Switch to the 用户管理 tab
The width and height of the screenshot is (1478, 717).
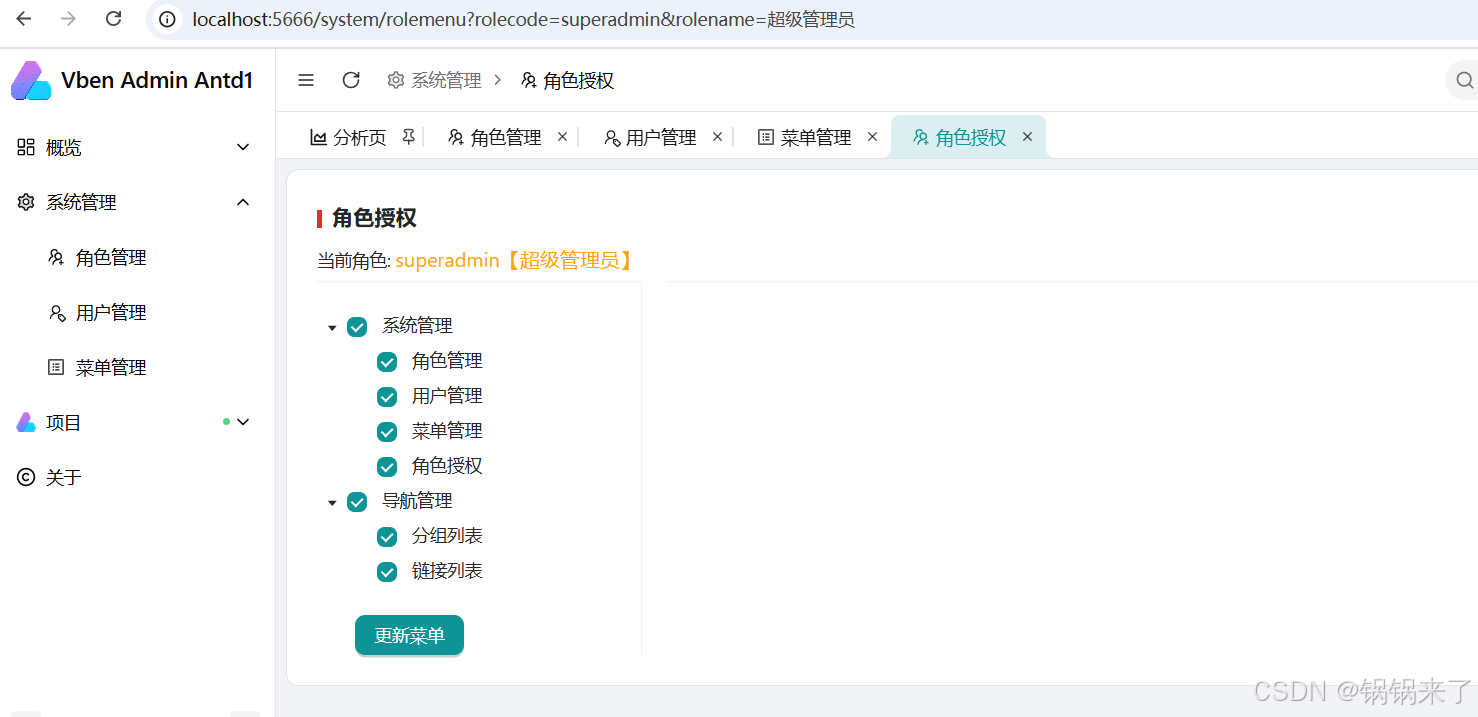click(662, 137)
